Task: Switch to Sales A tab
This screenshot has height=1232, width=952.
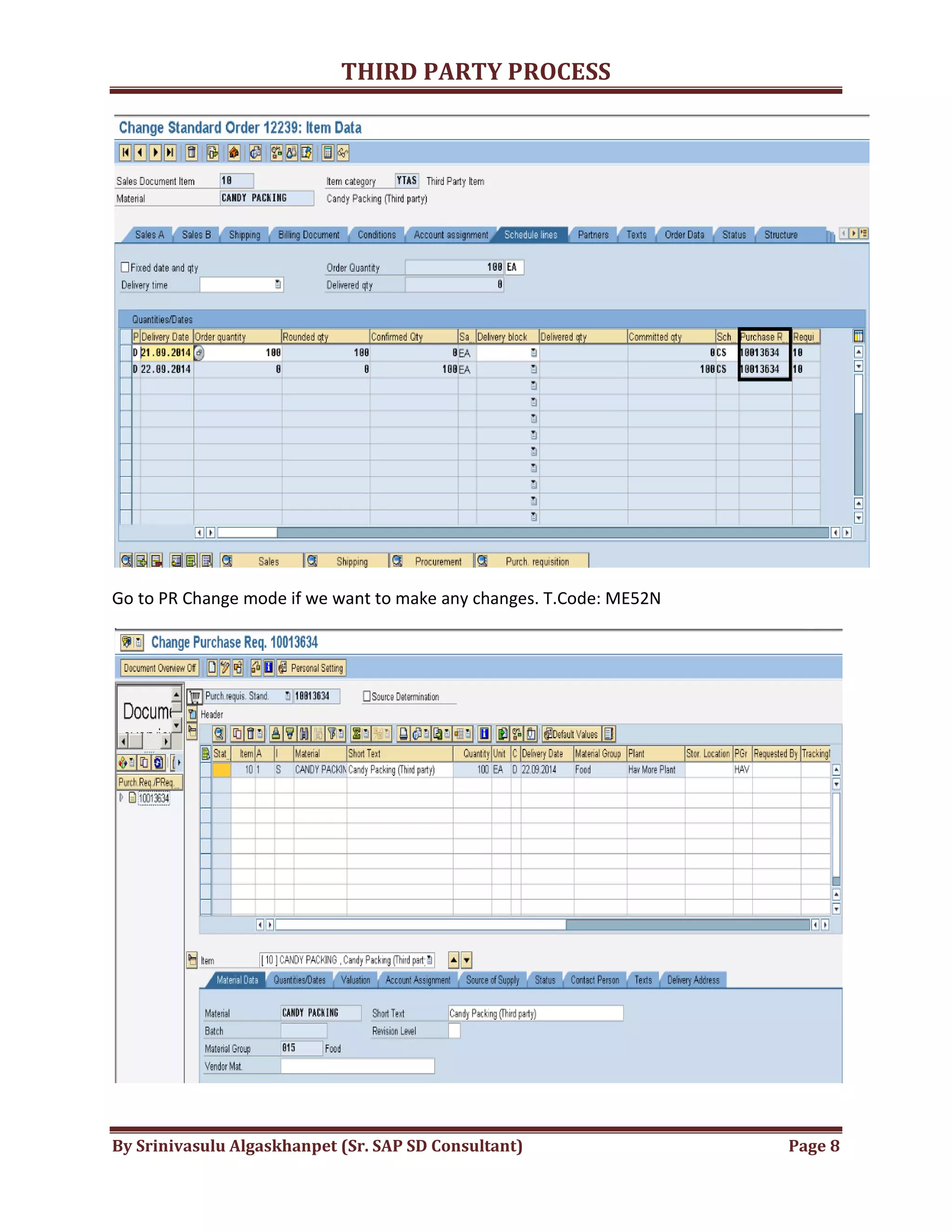Action: (x=150, y=235)
